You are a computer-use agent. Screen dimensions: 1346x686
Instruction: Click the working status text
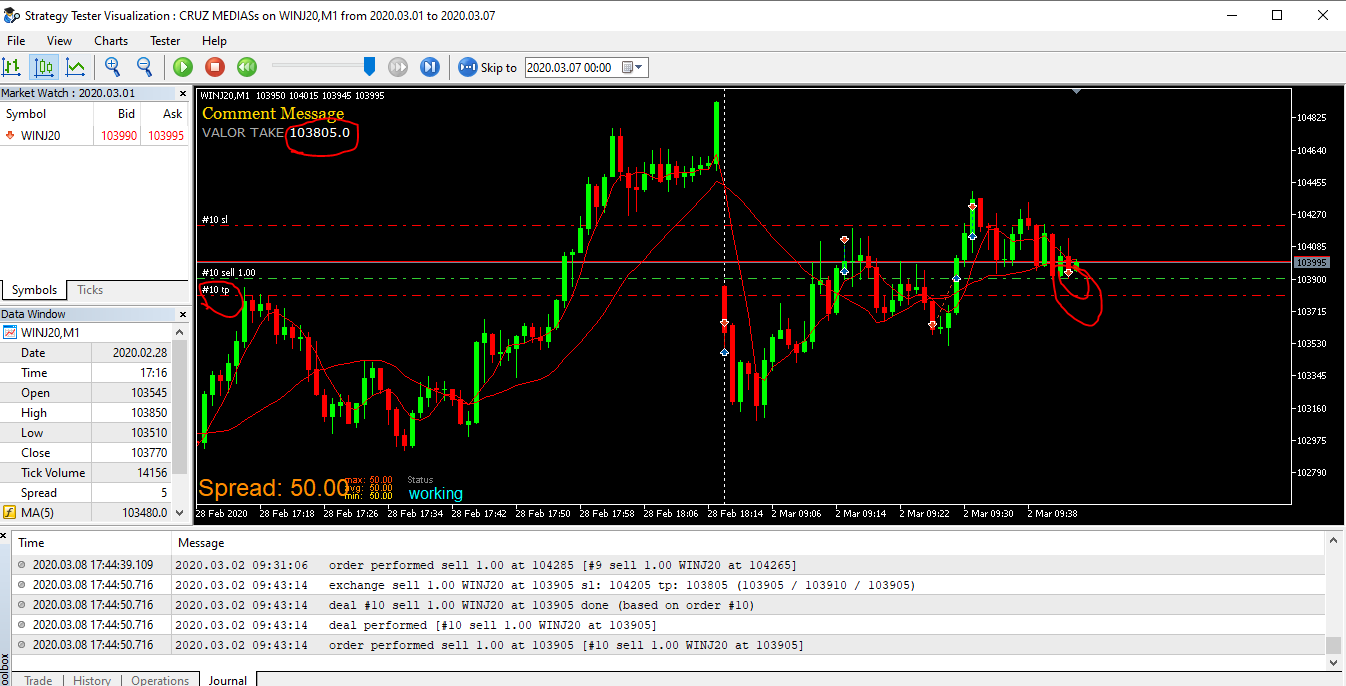435,494
